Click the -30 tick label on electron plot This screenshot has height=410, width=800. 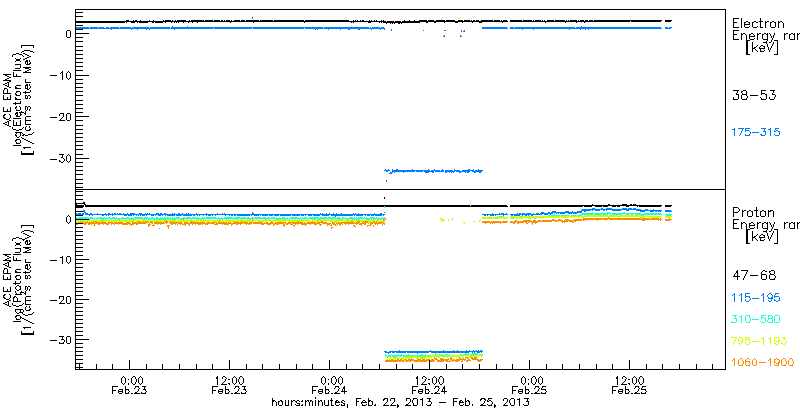[x=60, y=159]
